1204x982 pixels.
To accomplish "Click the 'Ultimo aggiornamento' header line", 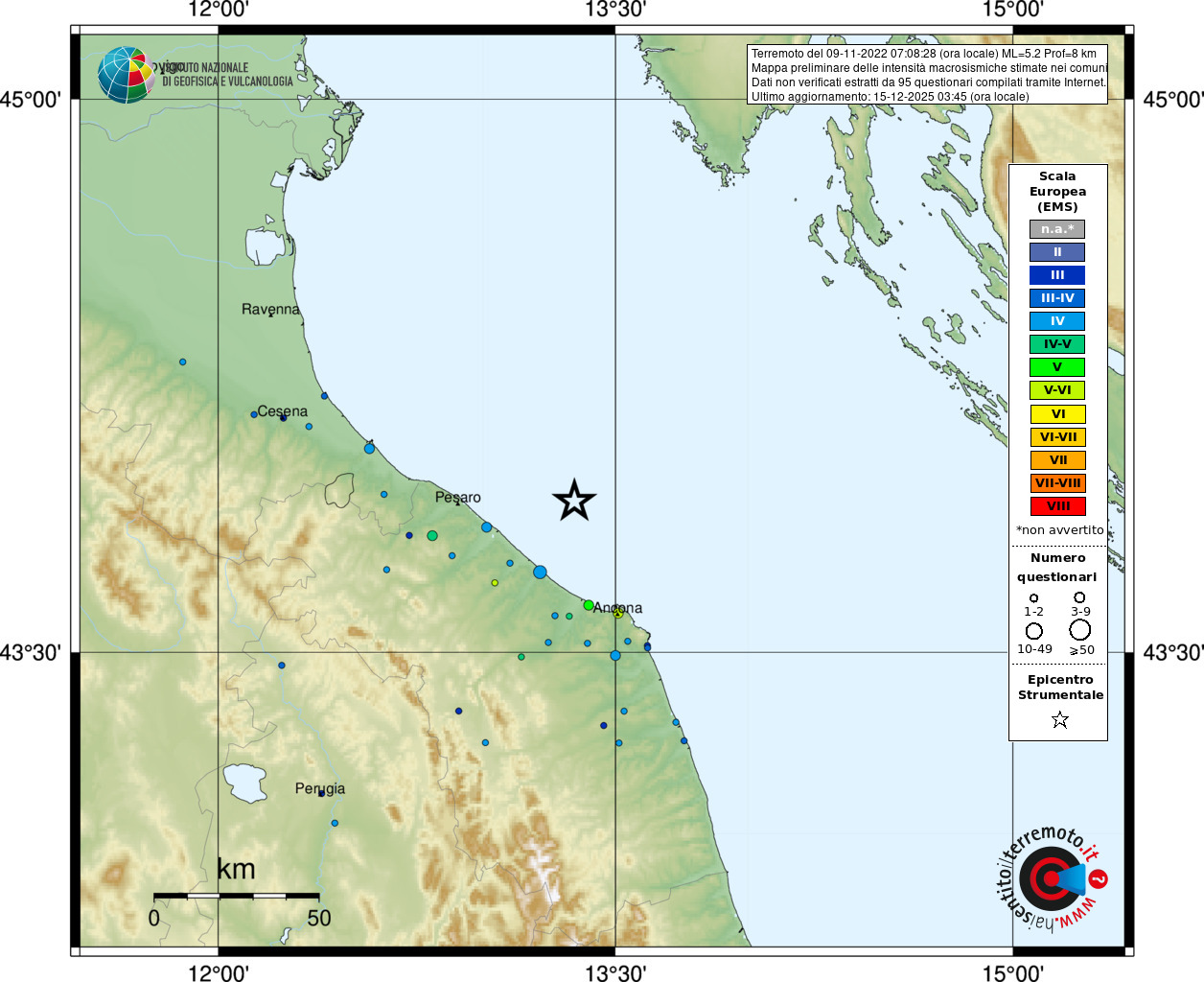I will (891, 97).
